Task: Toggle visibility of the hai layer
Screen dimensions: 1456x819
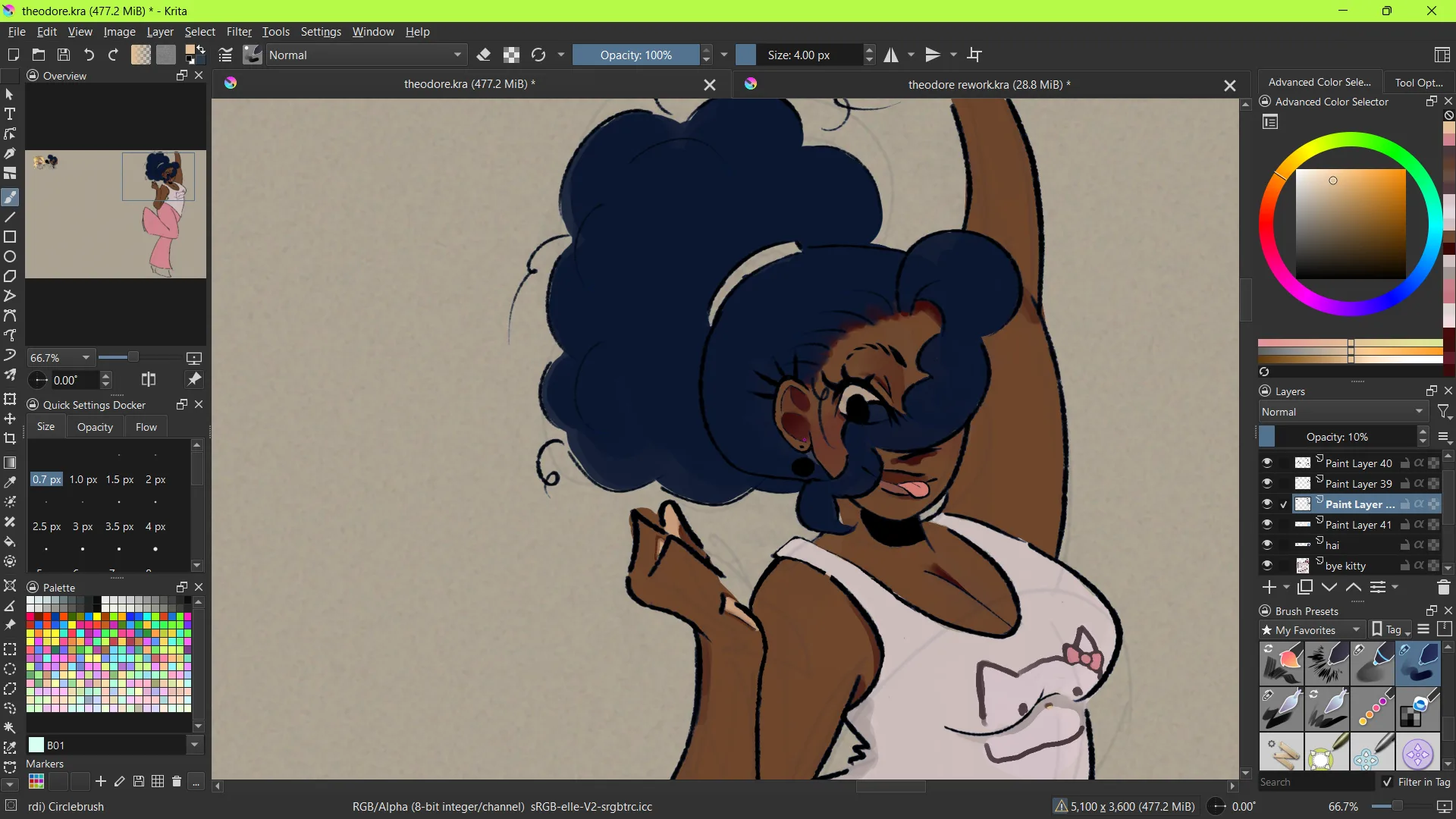Action: pyautogui.click(x=1267, y=544)
